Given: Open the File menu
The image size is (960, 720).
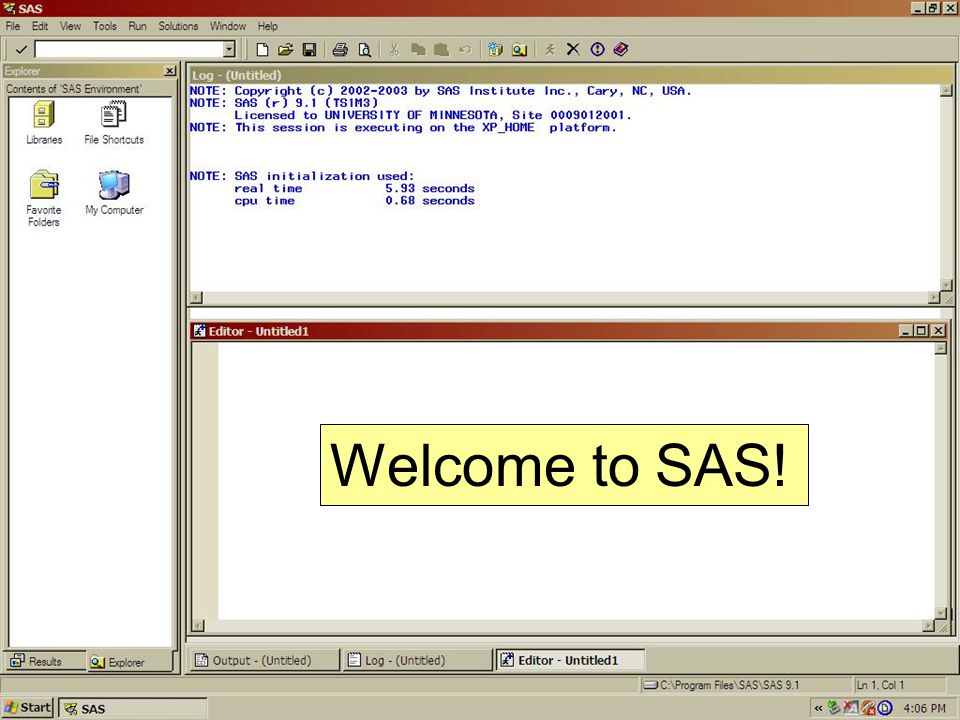Looking at the screenshot, I should coord(13,26).
